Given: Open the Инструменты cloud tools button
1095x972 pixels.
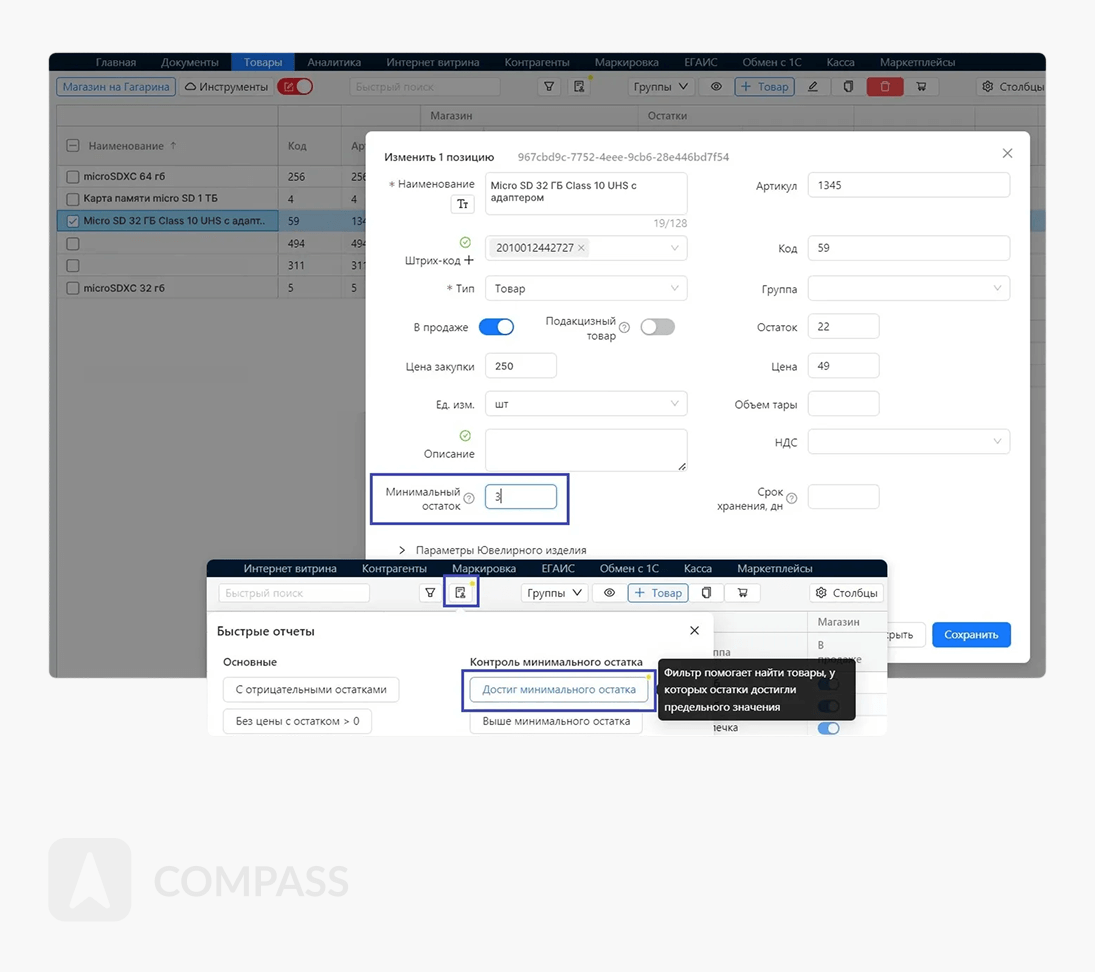Looking at the screenshot, I should coord(227,87).
